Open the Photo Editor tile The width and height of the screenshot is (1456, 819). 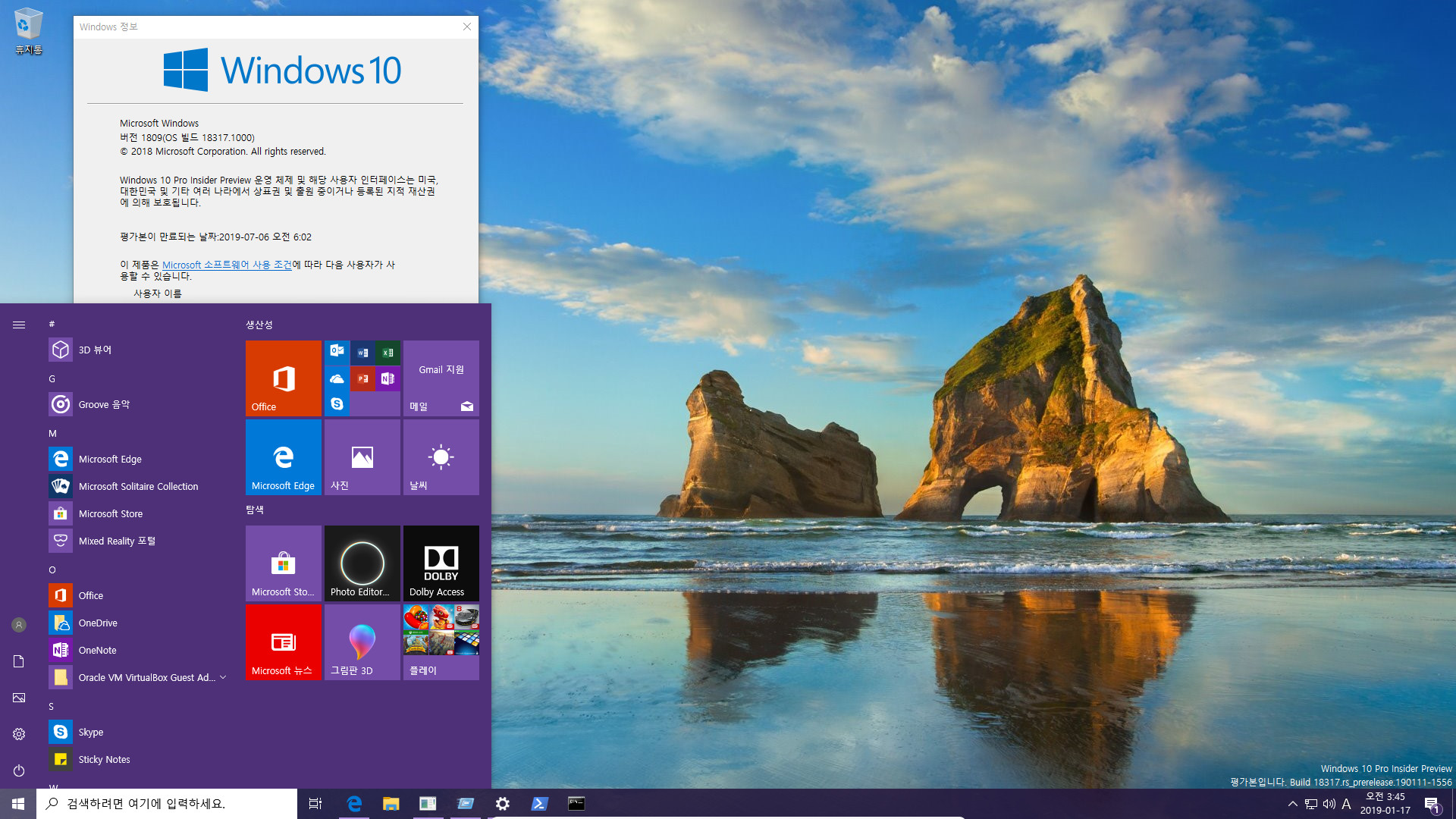[x=362, y=563]
